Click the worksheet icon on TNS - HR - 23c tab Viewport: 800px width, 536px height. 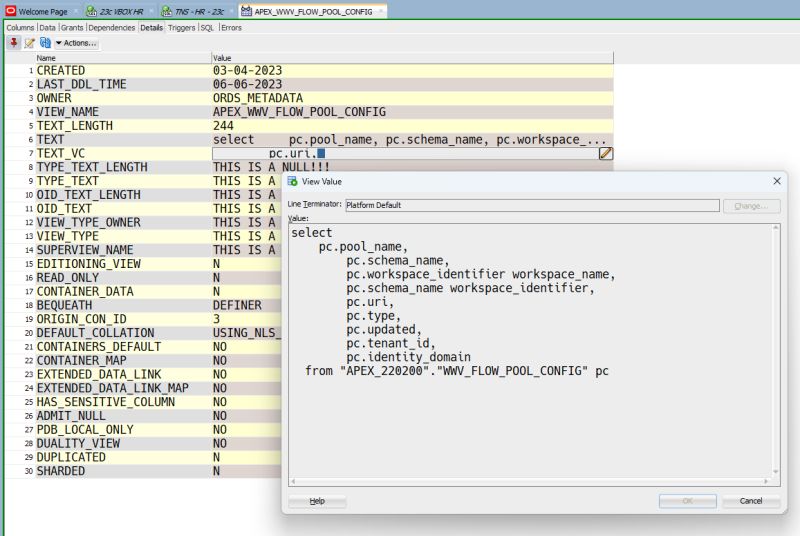pos(166,11)
